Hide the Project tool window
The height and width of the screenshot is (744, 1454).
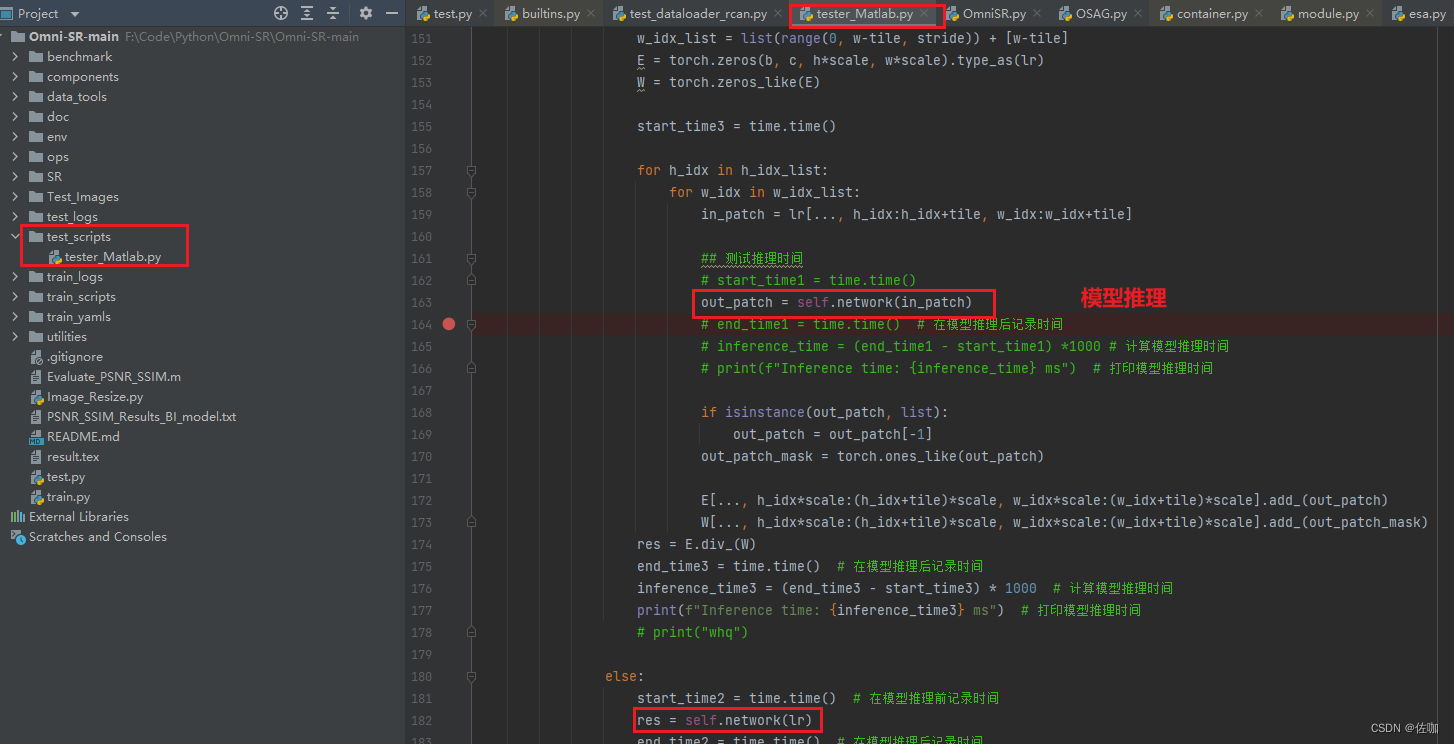click(391, 13)
